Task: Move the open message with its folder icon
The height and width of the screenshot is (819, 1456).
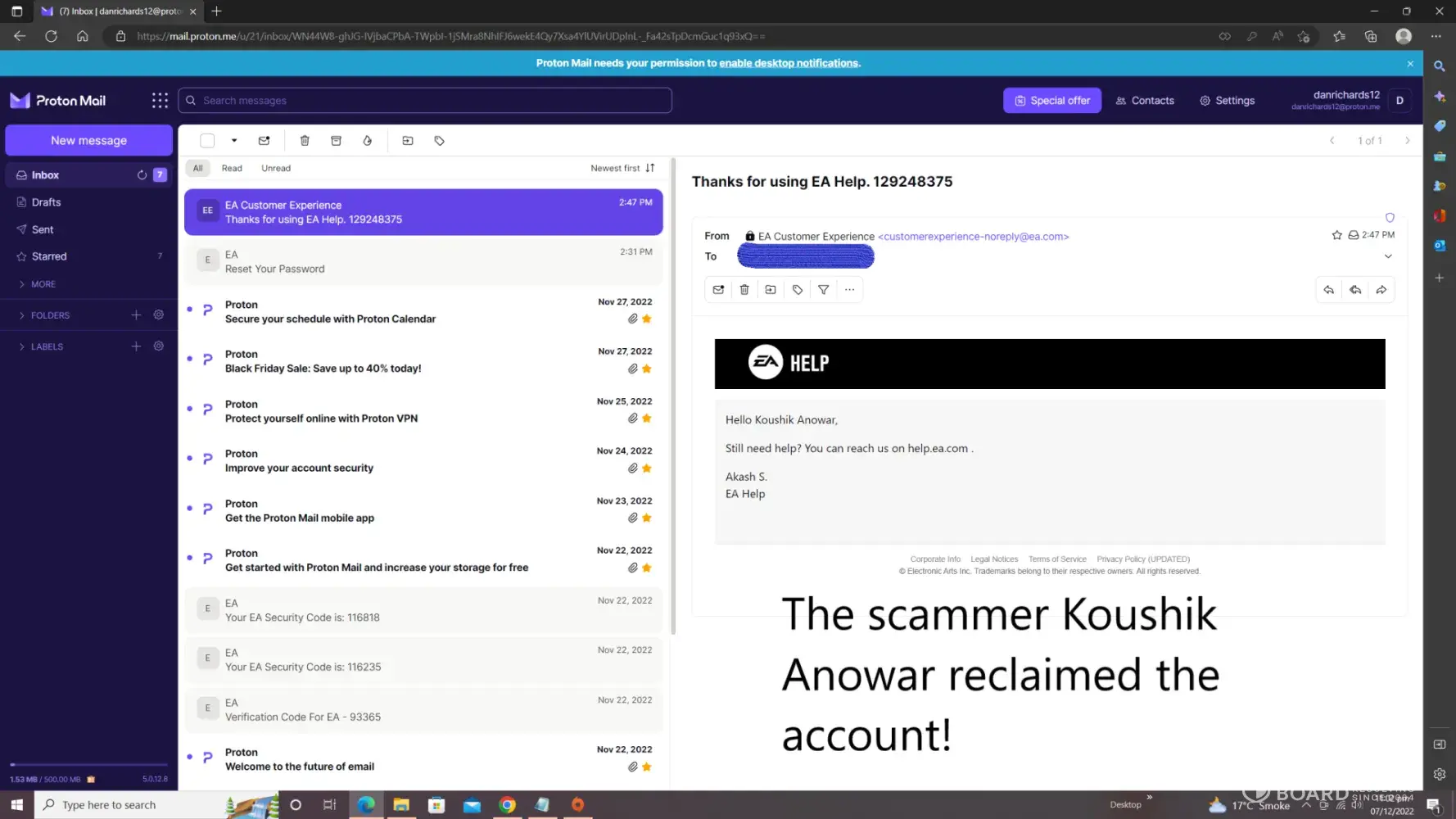Action: click(771, 289)
